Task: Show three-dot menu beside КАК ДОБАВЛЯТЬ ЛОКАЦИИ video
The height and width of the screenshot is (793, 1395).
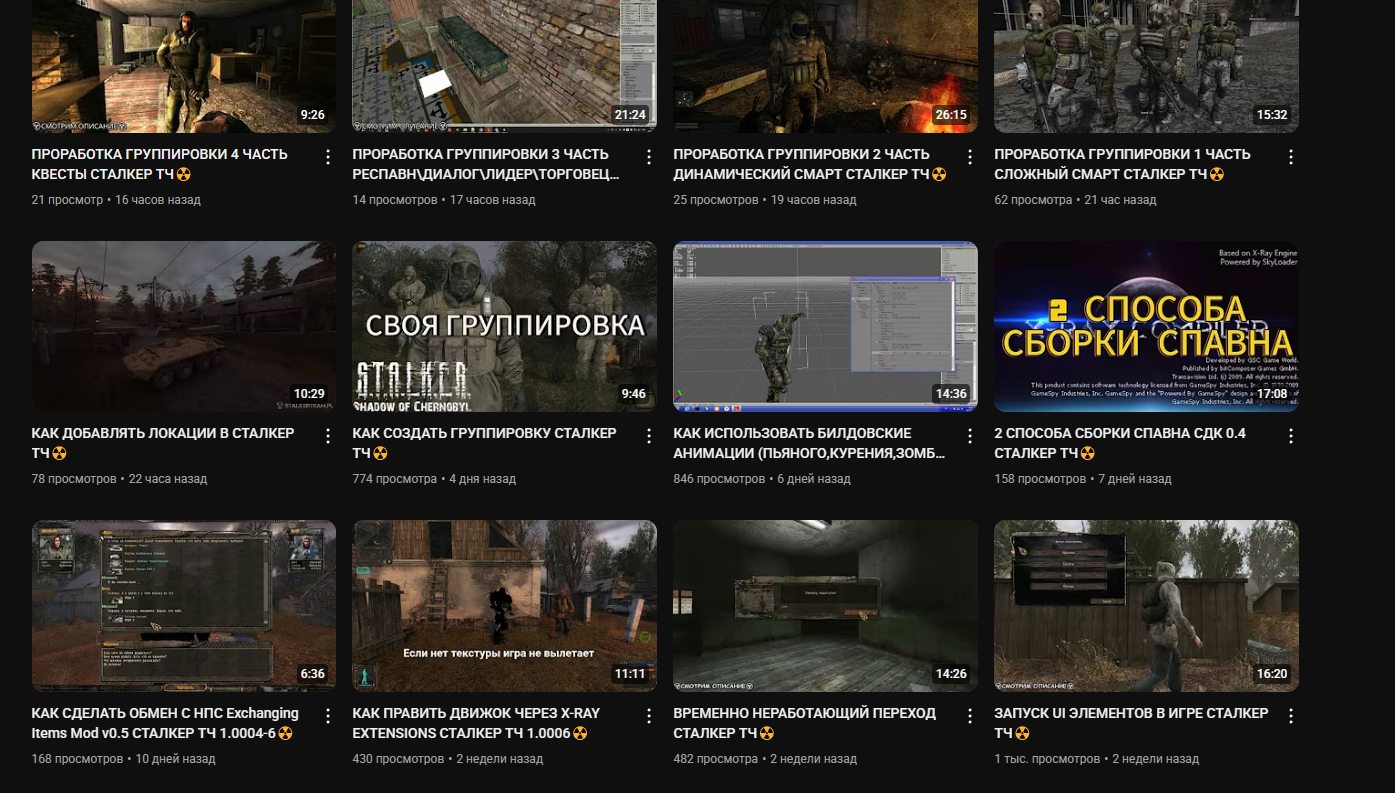Action: pos(327,436)
